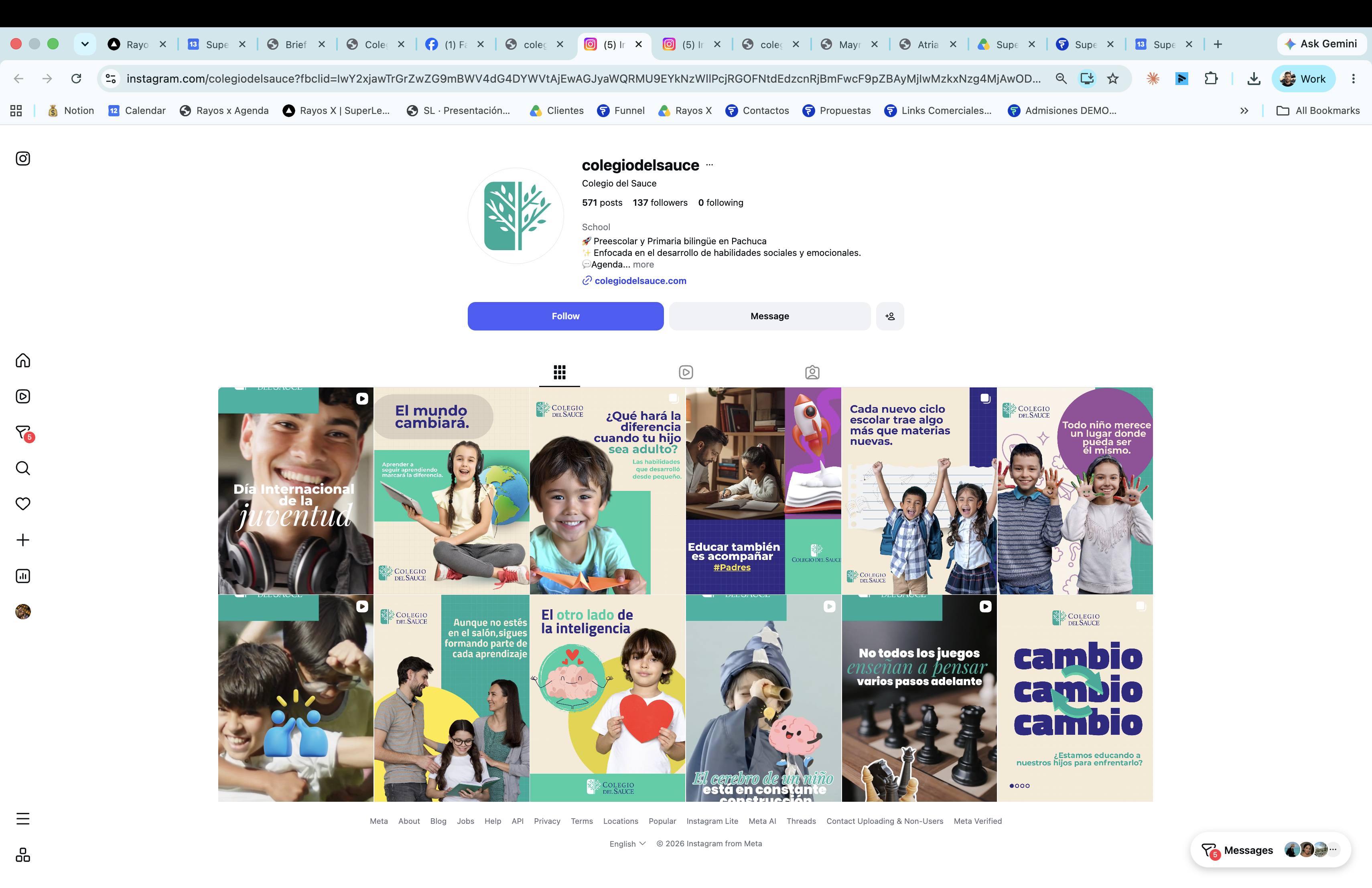The width and height of the screenshot is (1372, 888).
Task: Open Notifications heart icon
Action: coord(22,504)
